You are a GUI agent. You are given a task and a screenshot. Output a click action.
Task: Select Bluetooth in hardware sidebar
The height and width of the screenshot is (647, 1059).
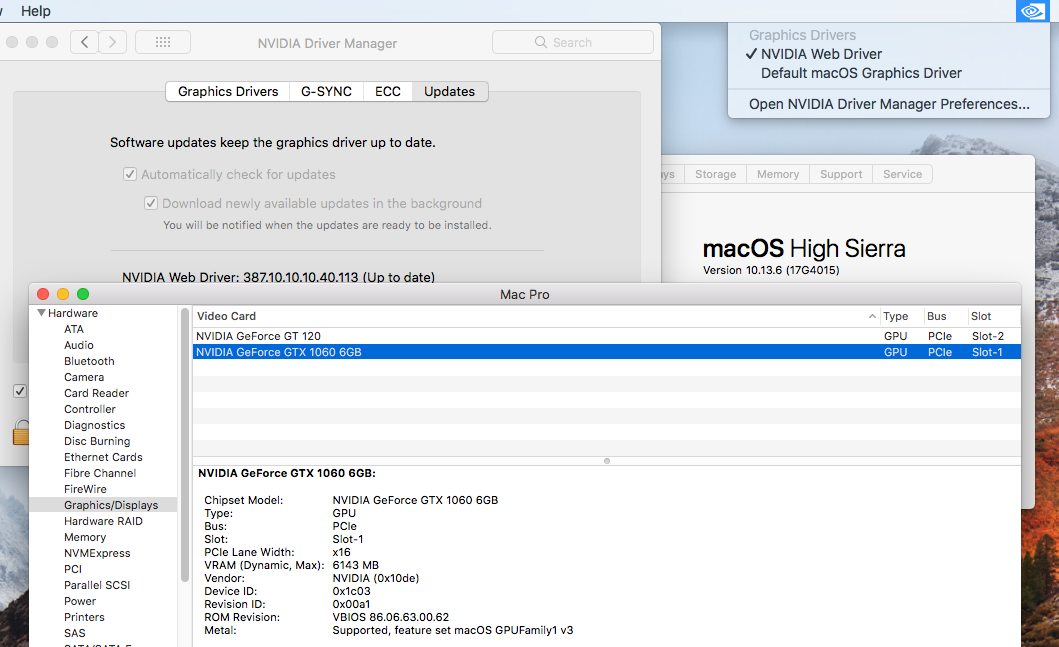tap(89, 361)
